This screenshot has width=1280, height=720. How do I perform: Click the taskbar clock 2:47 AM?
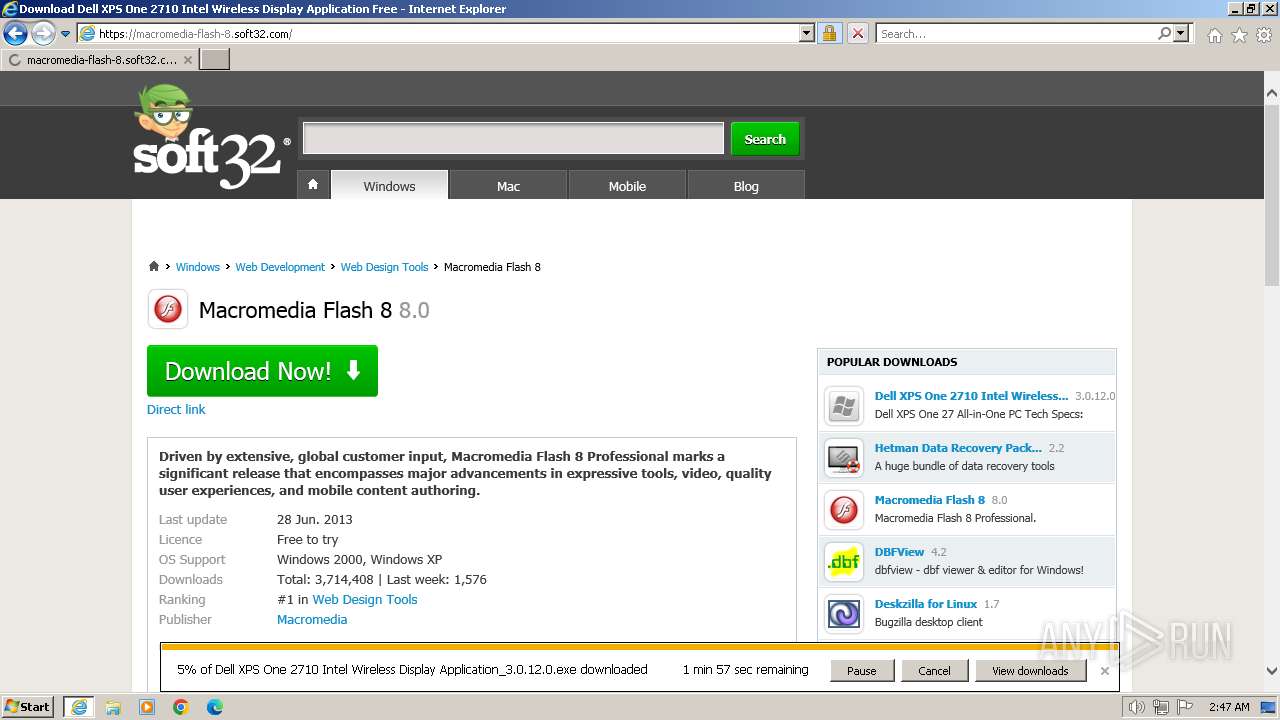point(1229,707)
